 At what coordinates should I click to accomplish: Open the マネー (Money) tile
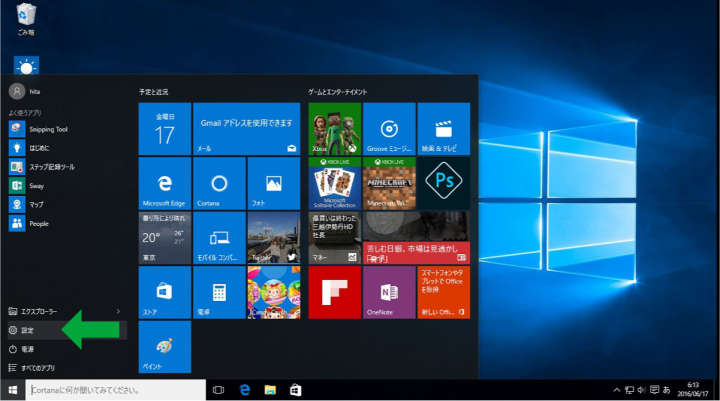(x=335, y=238)
